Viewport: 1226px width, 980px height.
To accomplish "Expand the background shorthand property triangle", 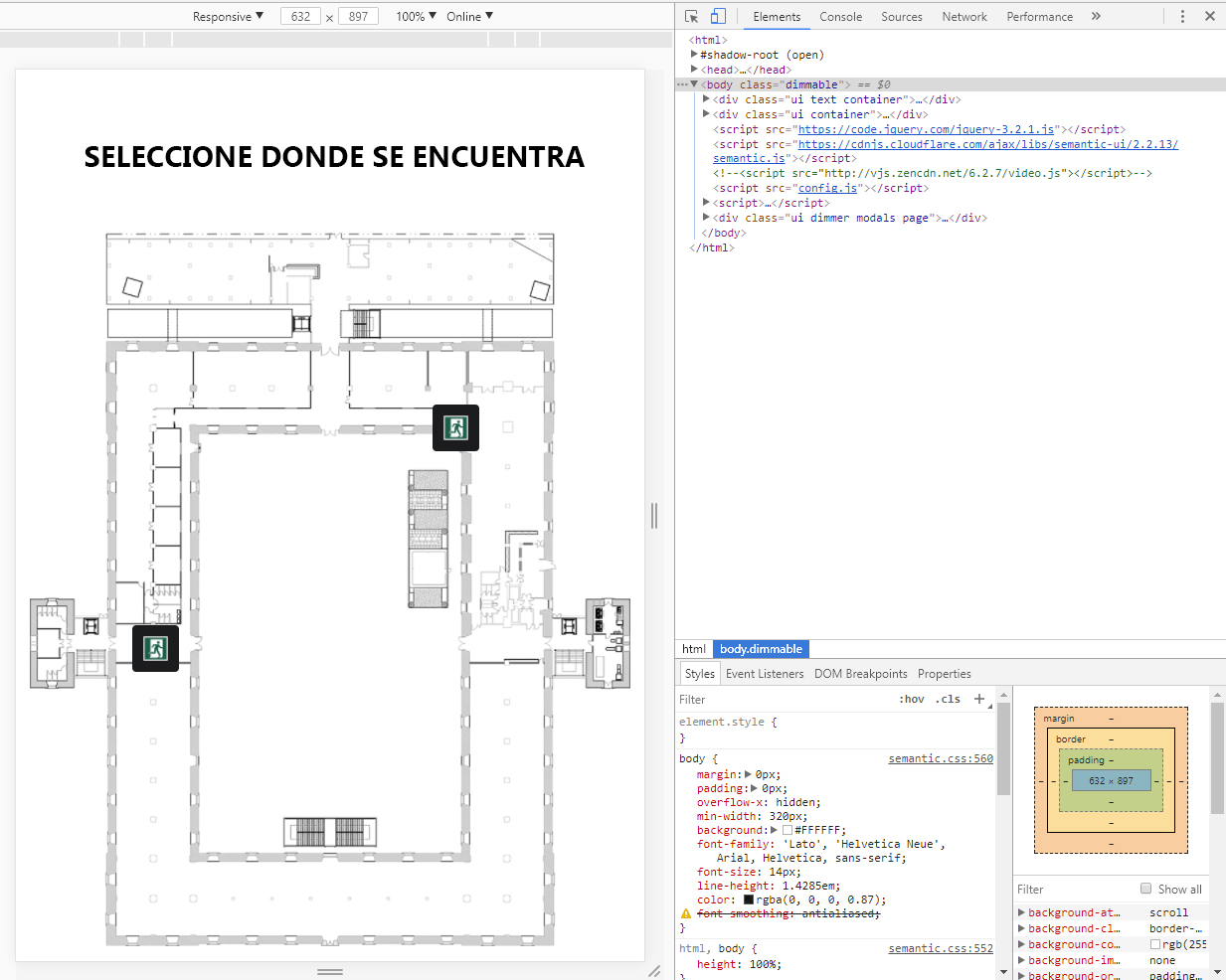I will [774, 830].
